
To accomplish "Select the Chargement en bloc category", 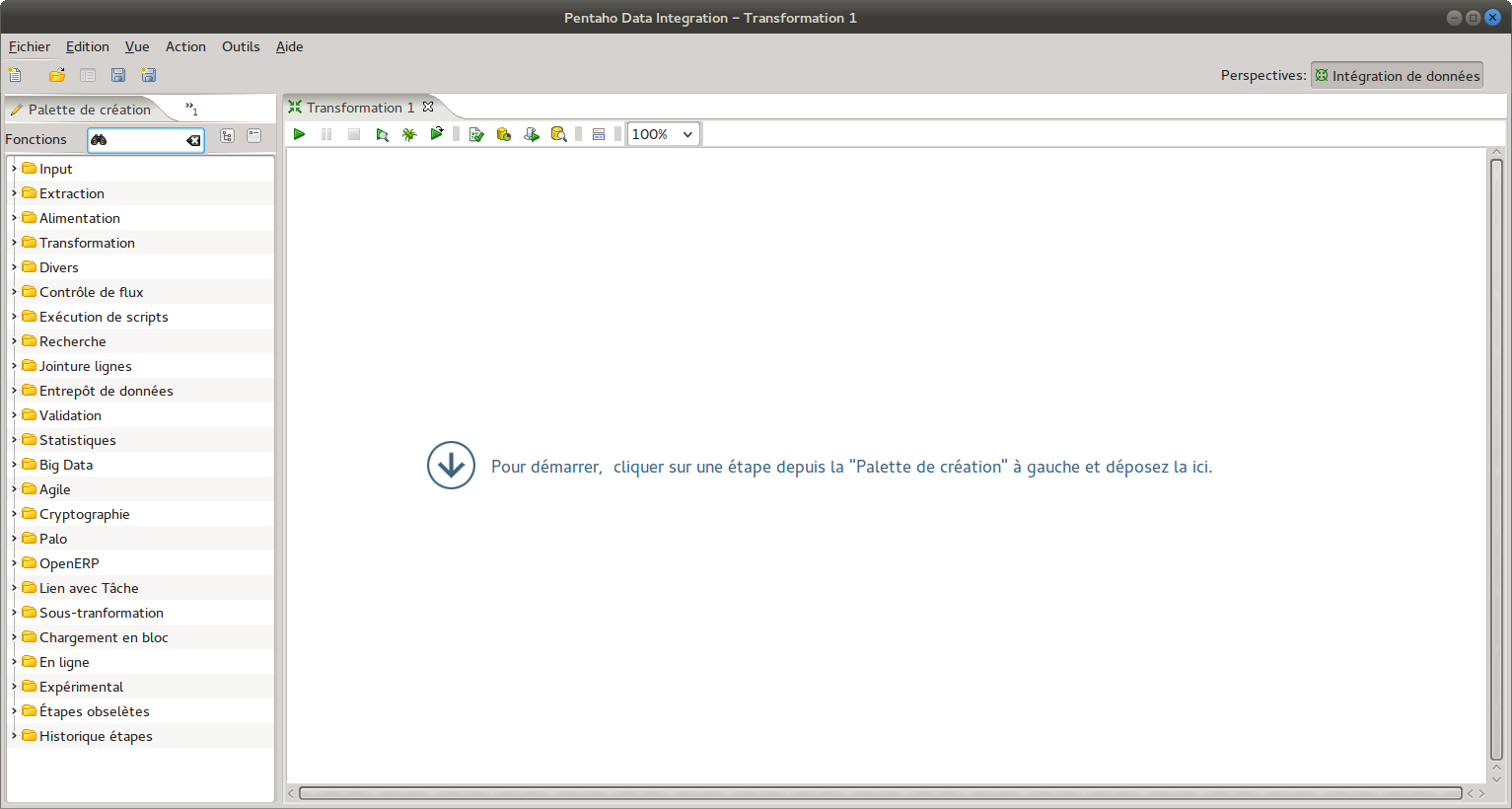I will pyautogui.click(x=104, y=637).
